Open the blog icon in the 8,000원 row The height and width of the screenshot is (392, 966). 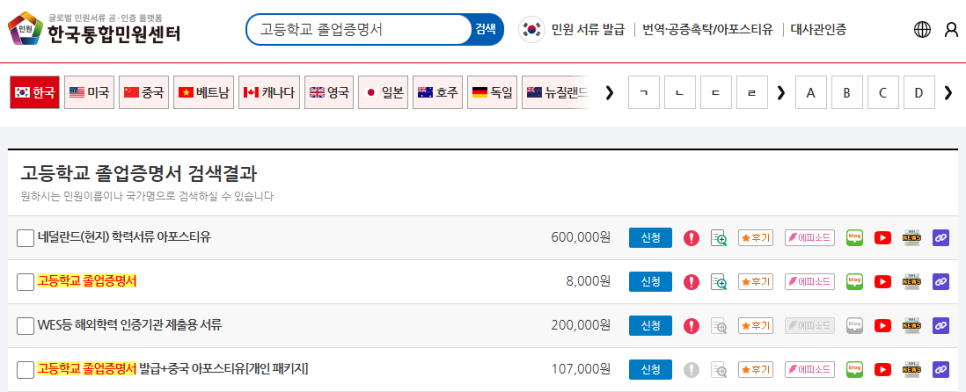[x=854, y=281]
